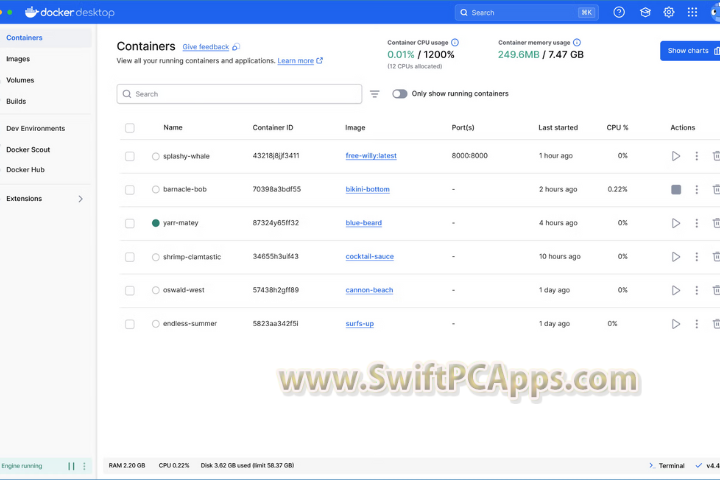Viewport: 720px width, 480px height.
Task: Open the Learning center graduation cap icon
Action: [645, 12]
